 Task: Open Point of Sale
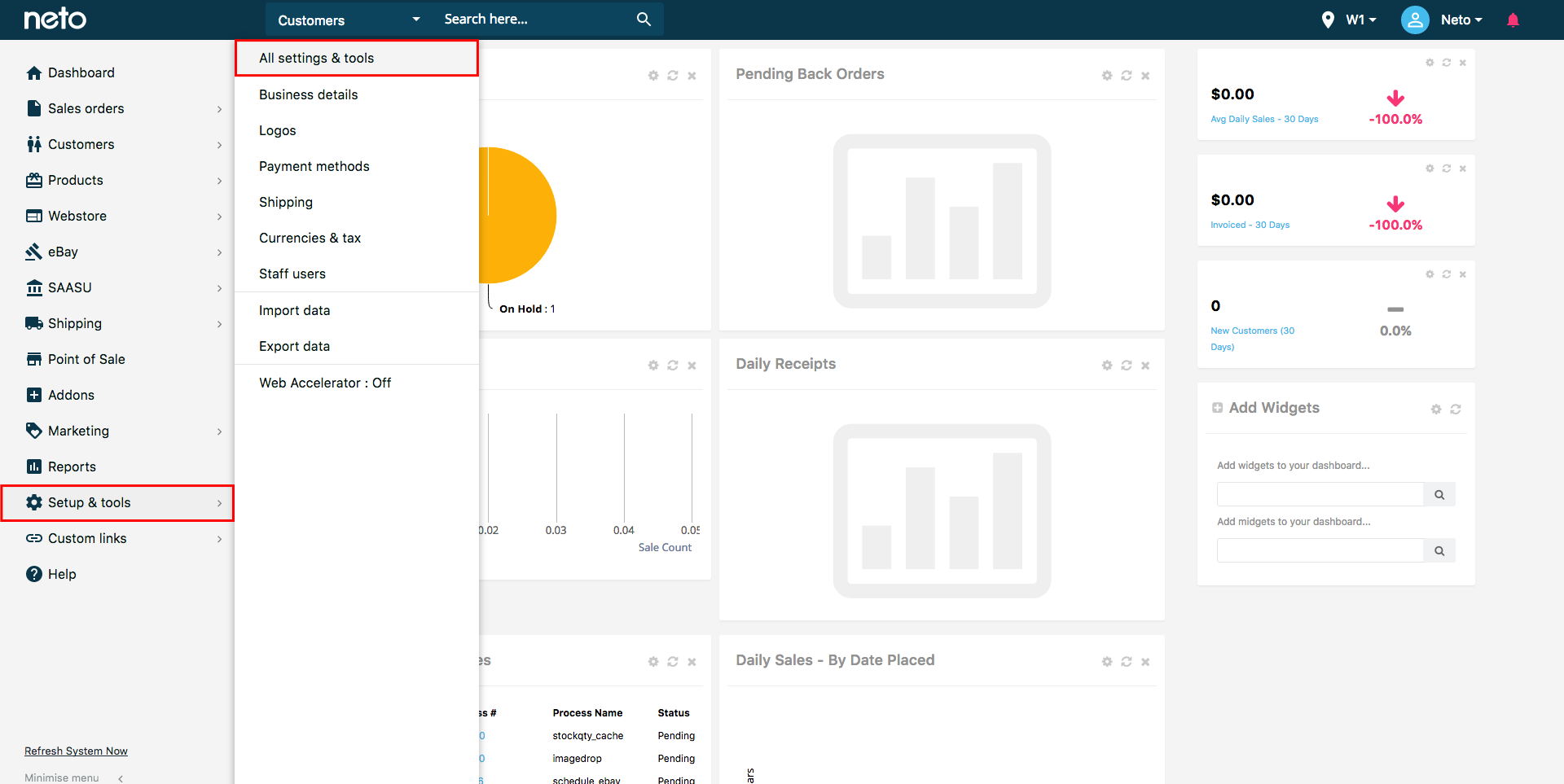click(86, 359)
